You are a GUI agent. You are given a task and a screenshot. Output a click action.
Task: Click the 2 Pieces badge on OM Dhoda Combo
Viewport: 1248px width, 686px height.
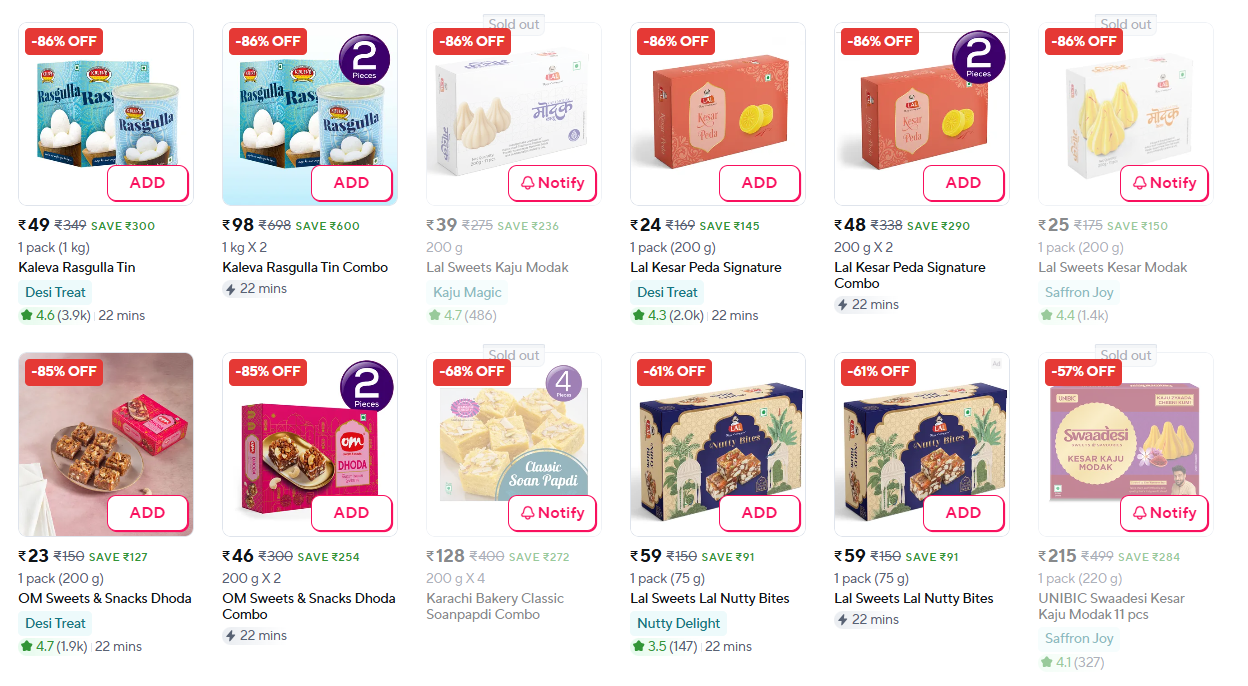[x=366, y=388]
